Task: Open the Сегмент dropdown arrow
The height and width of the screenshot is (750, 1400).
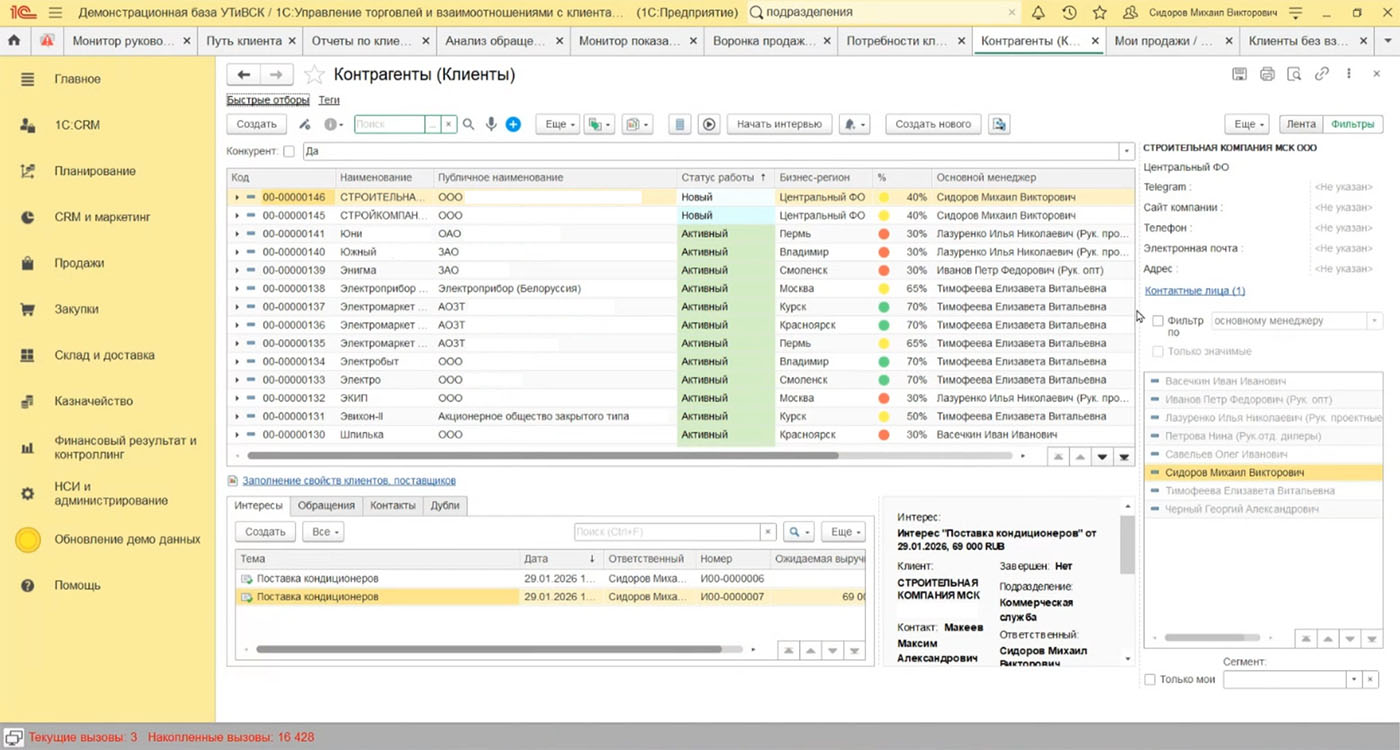Action: [x=1354, y=679]
